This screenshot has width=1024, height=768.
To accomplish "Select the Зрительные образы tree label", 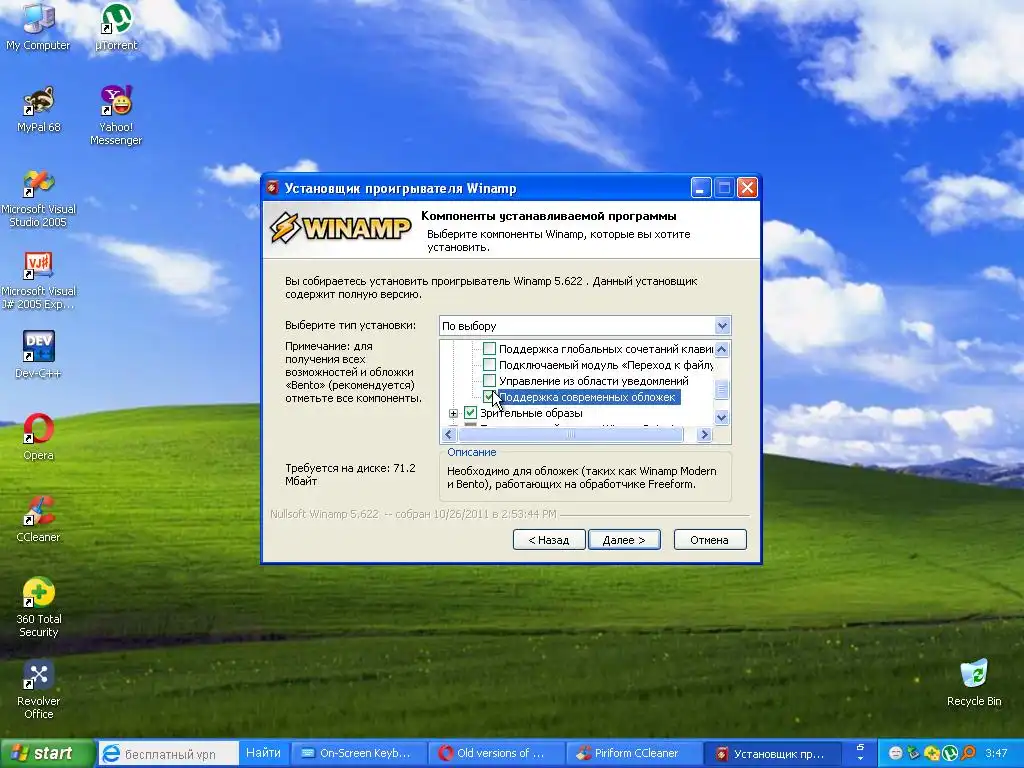I will point(532,413).
